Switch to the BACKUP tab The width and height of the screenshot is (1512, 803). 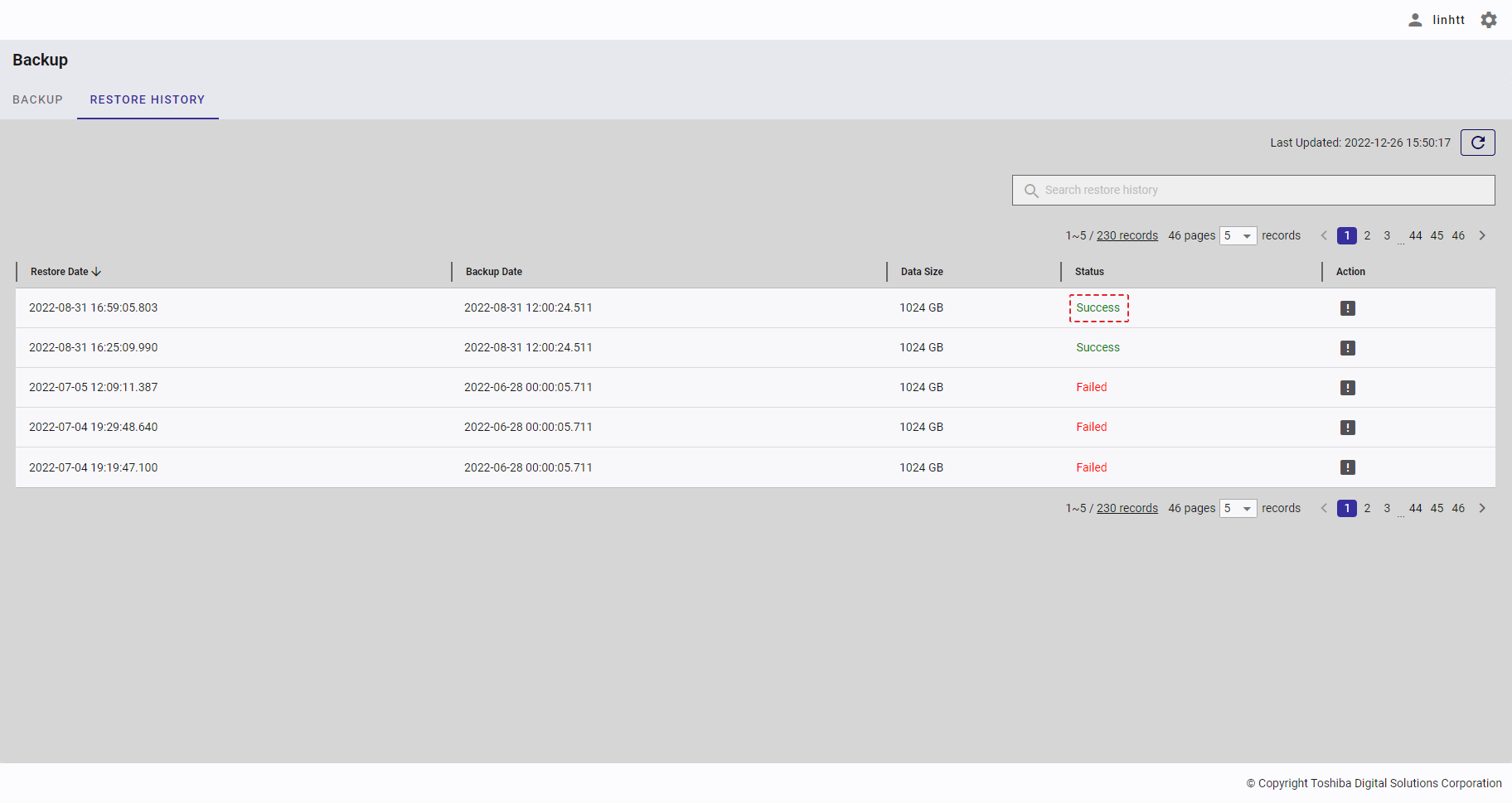click(37, 99)
